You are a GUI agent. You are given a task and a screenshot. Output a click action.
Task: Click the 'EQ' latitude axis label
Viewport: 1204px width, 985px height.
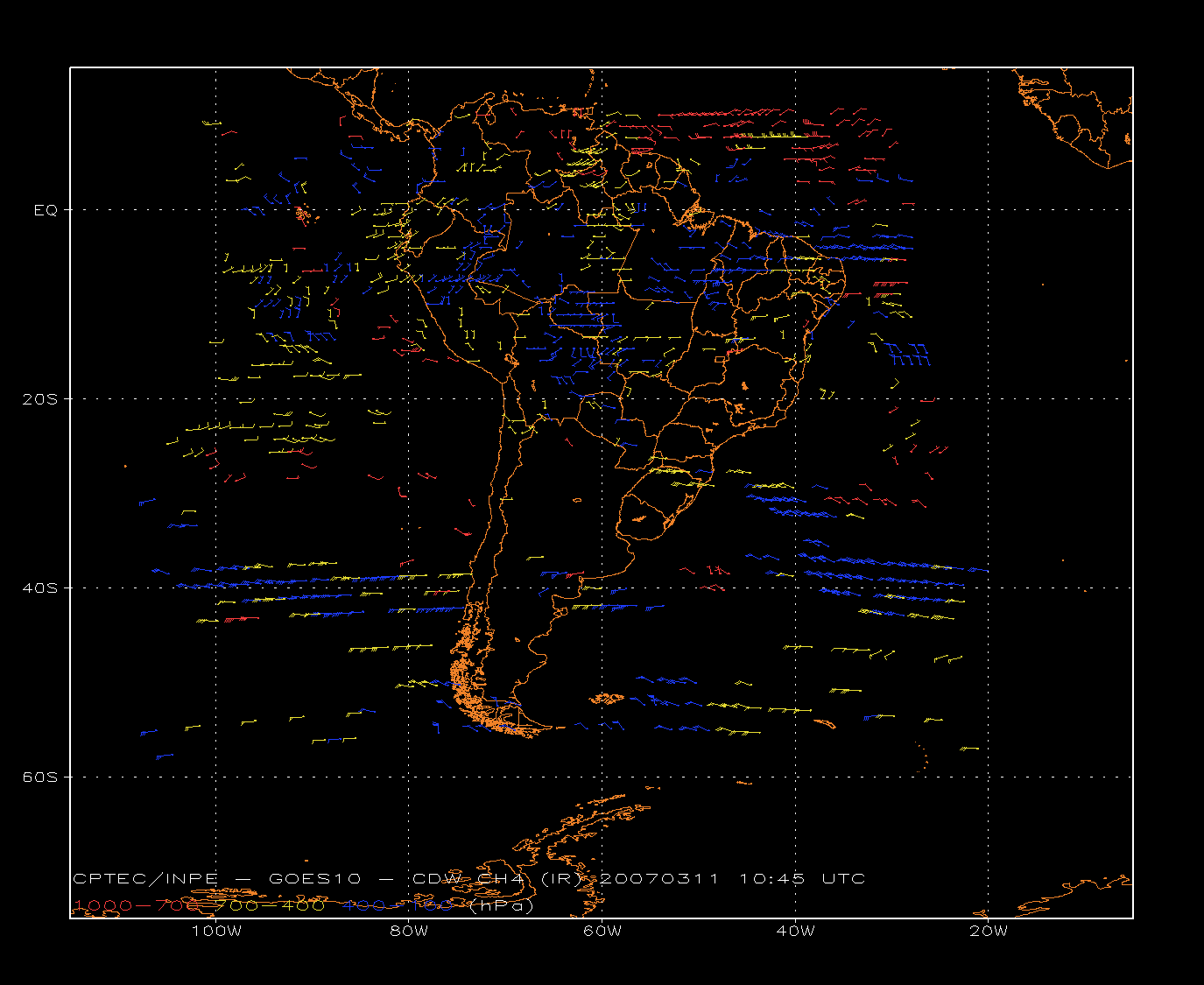[x=46, y=210]
